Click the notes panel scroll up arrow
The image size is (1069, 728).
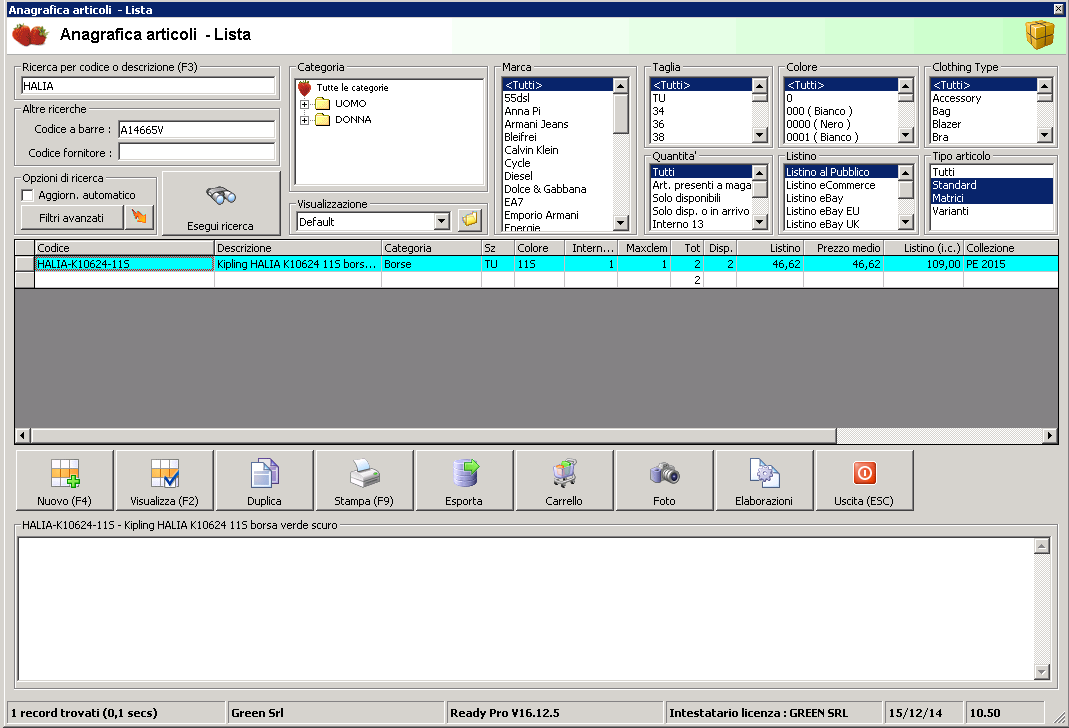[x=1042, y=545]
